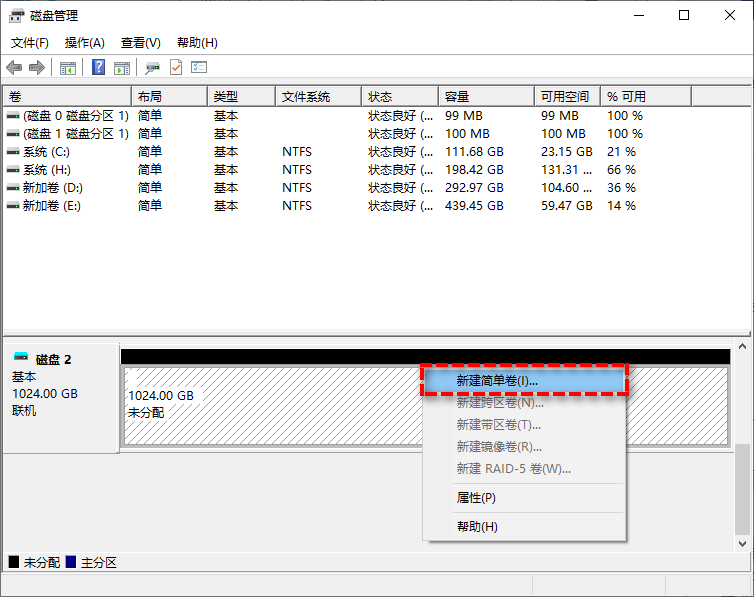Select the (磁盘 1 磁盘分区 1) row
Image resolution: width=754 pixels, height=597 pixels.
click(347, 134)
